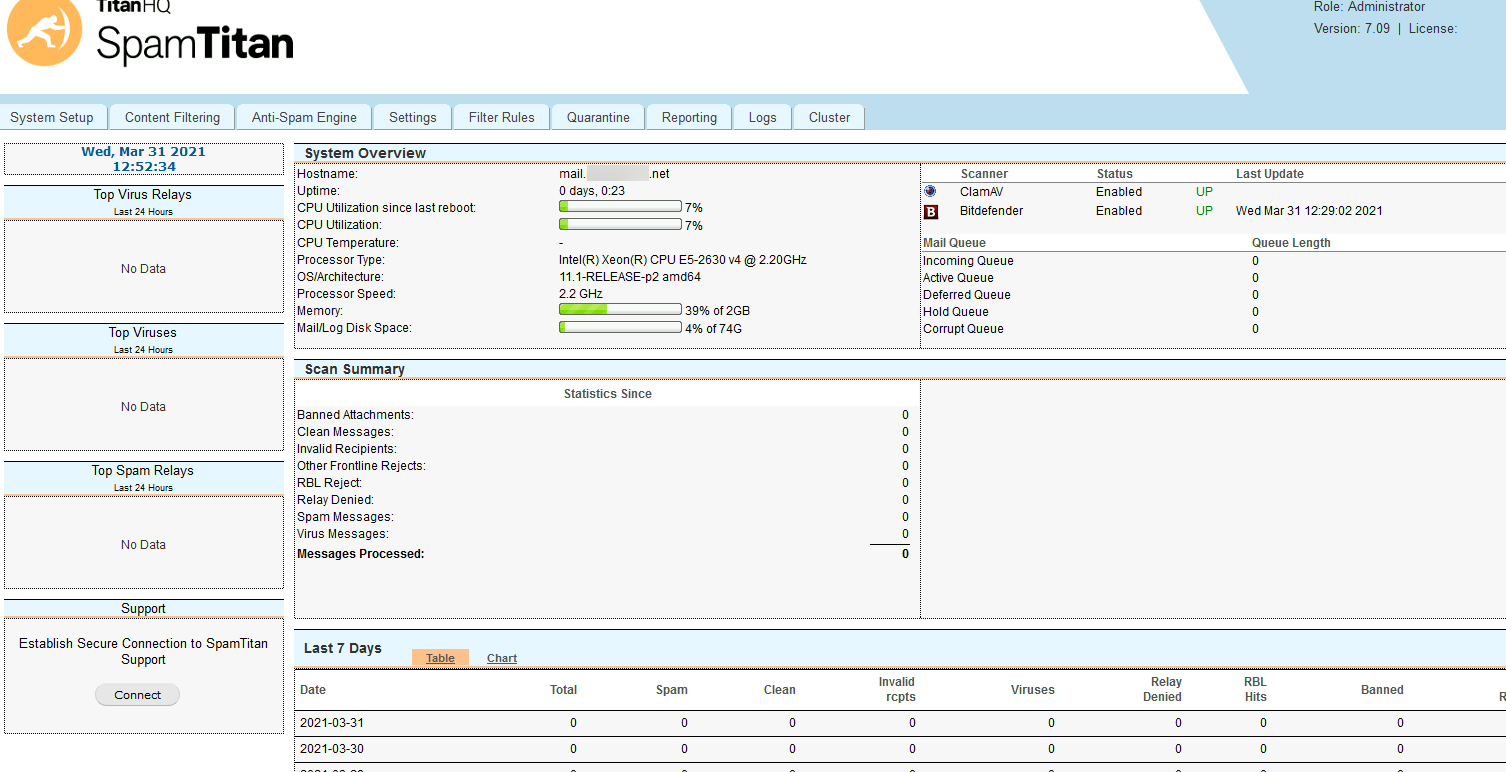This screenshot has height=772, width=1506.
Task: Click Establish Secure Connection to SpamTitan Support text
Action: tap(143, 652)
